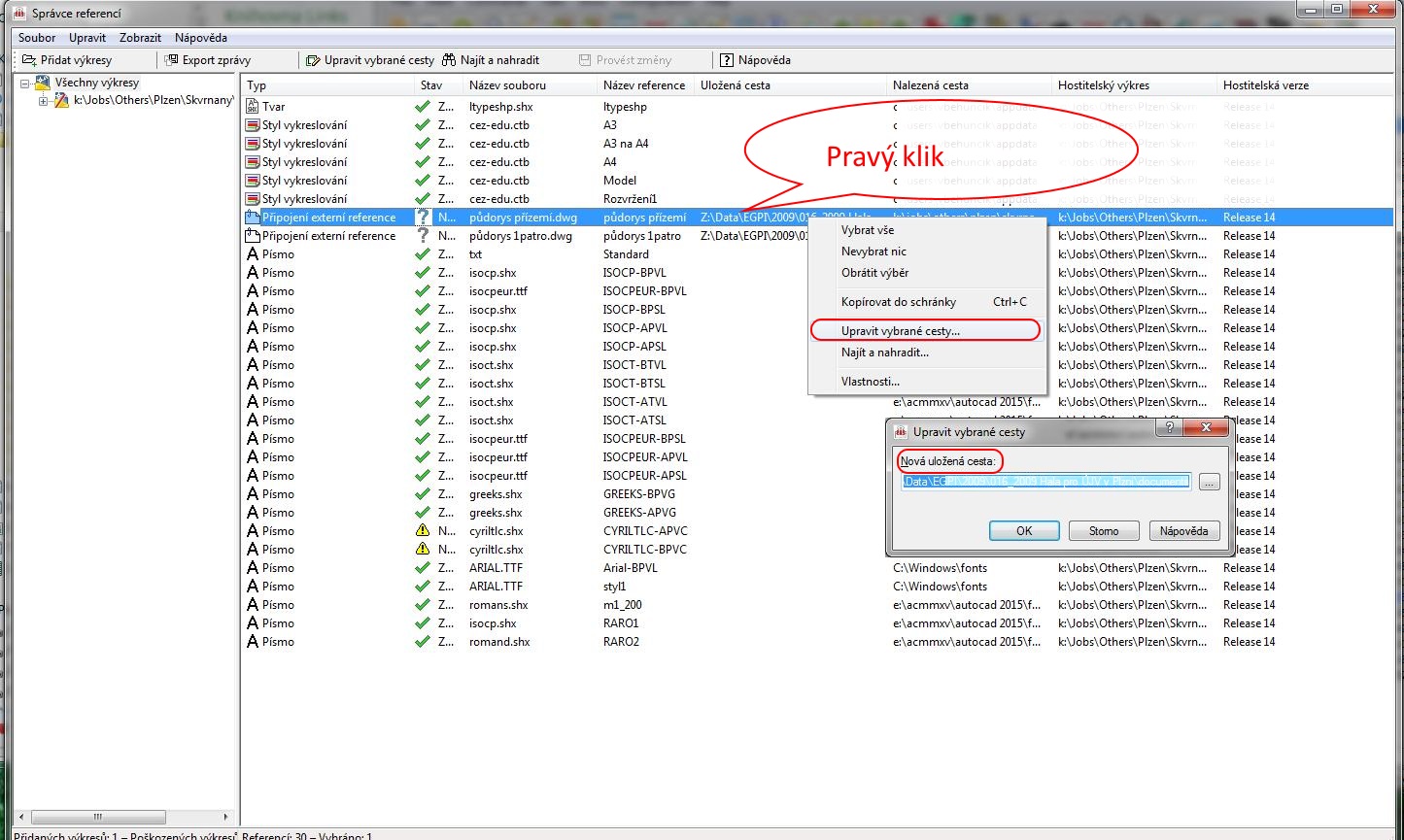
Task: Expand the k:\Jobs\Others\Plzen drawing node
Action: pyautogui.click(x=44, y=101)
